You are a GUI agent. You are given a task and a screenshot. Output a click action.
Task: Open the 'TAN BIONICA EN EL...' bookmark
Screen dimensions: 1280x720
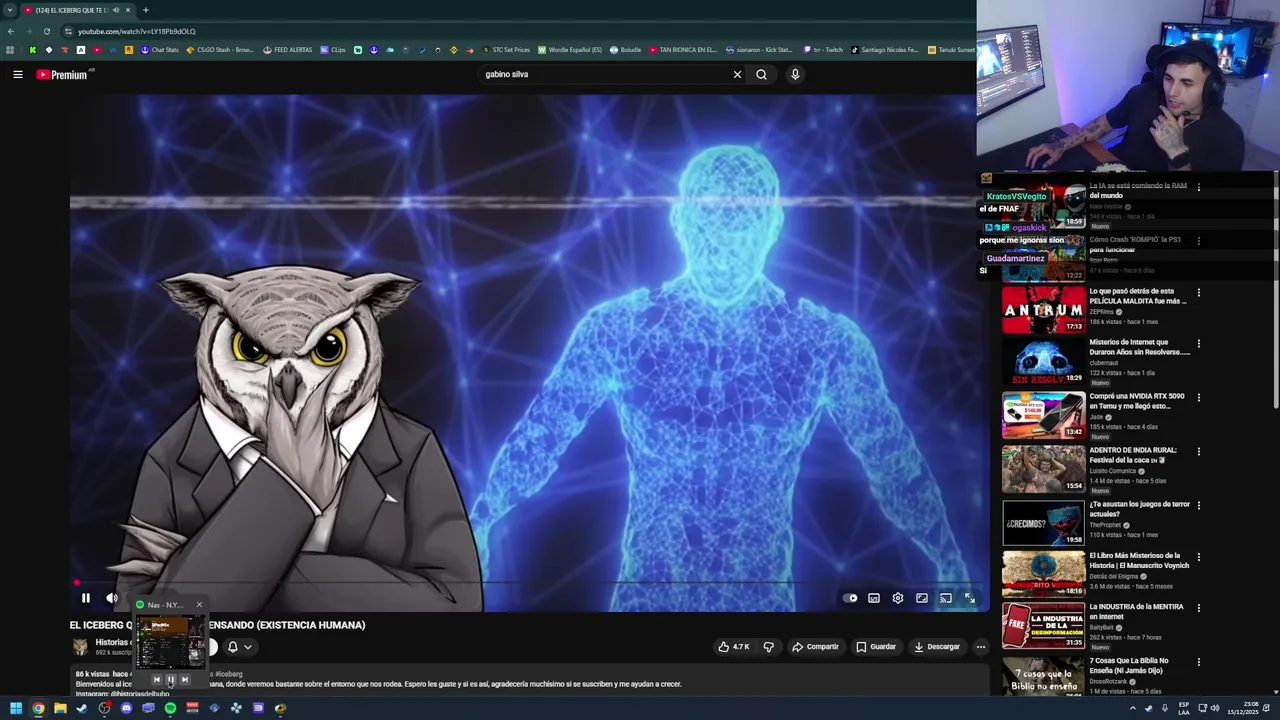click(x=683, y=50)
